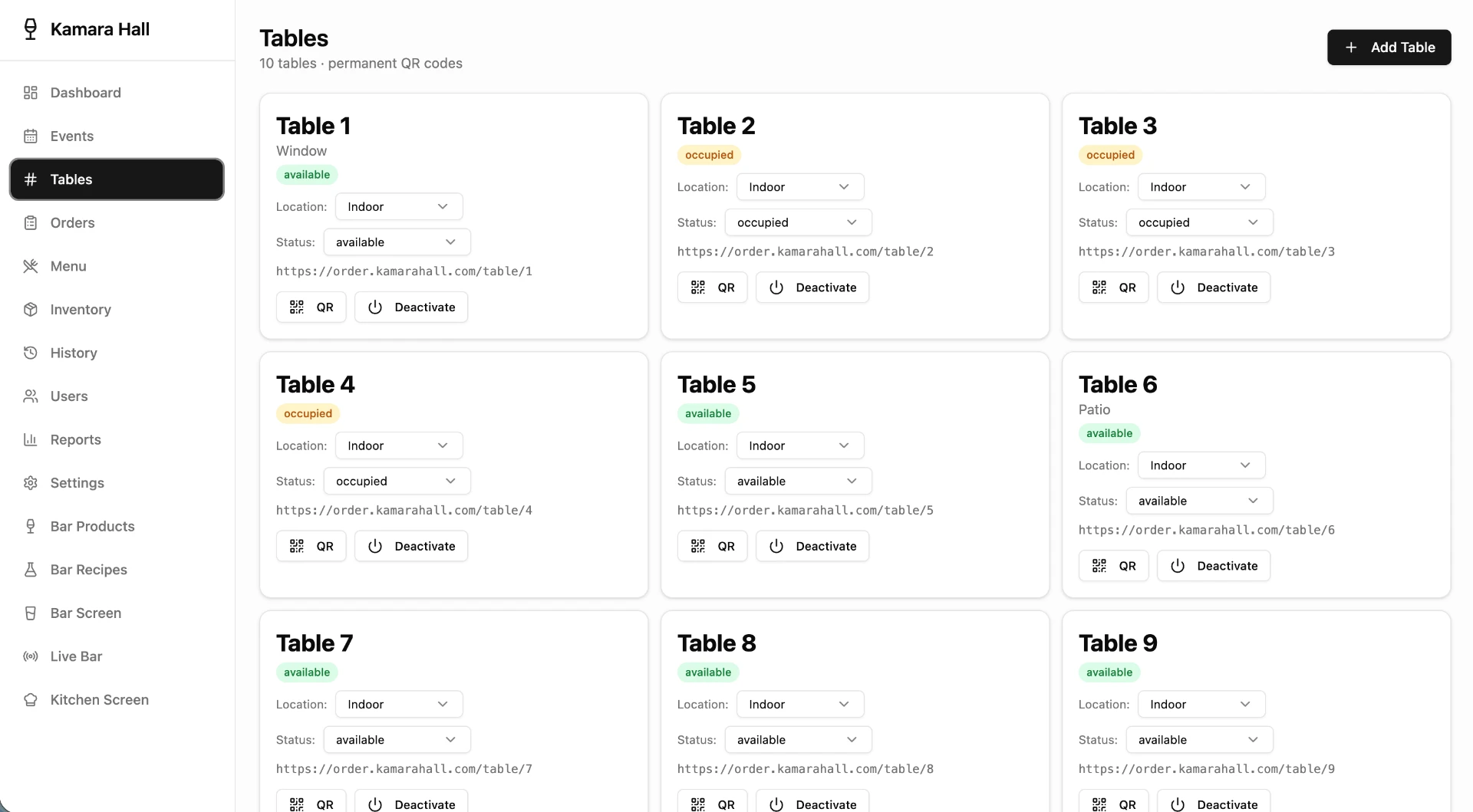Open Events calendar icon in sidebar
The width and height of the screenshot is (1473, 812).
tap(31, 136)
